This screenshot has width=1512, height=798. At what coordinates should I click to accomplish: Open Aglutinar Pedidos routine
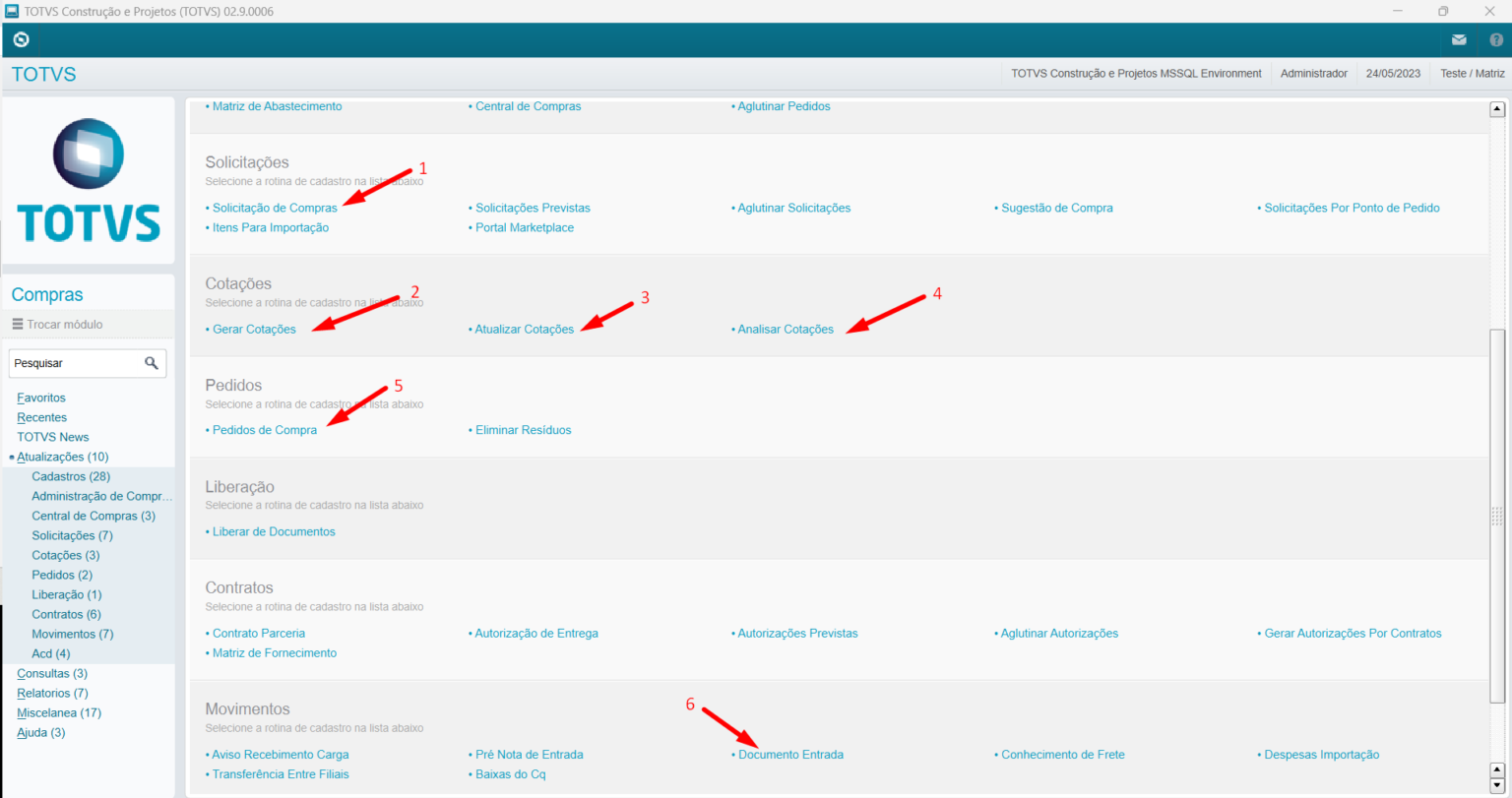pyautogui.click(x=785, y=106)
